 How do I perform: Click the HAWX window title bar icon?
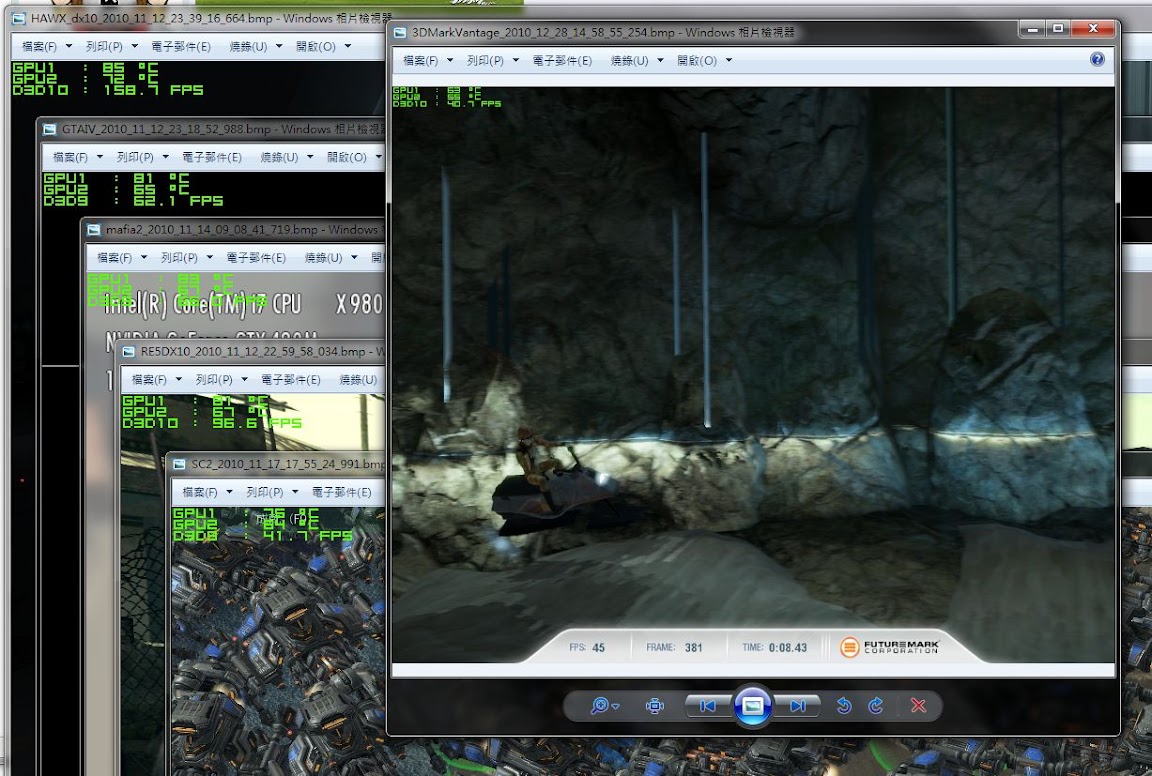pos(19,18)
